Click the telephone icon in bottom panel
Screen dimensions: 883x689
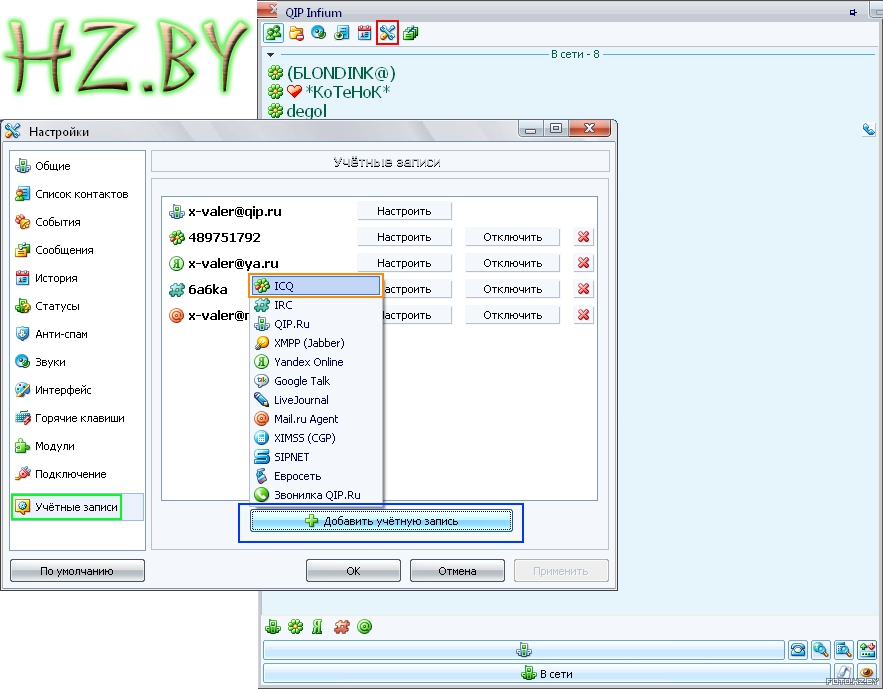797,650
